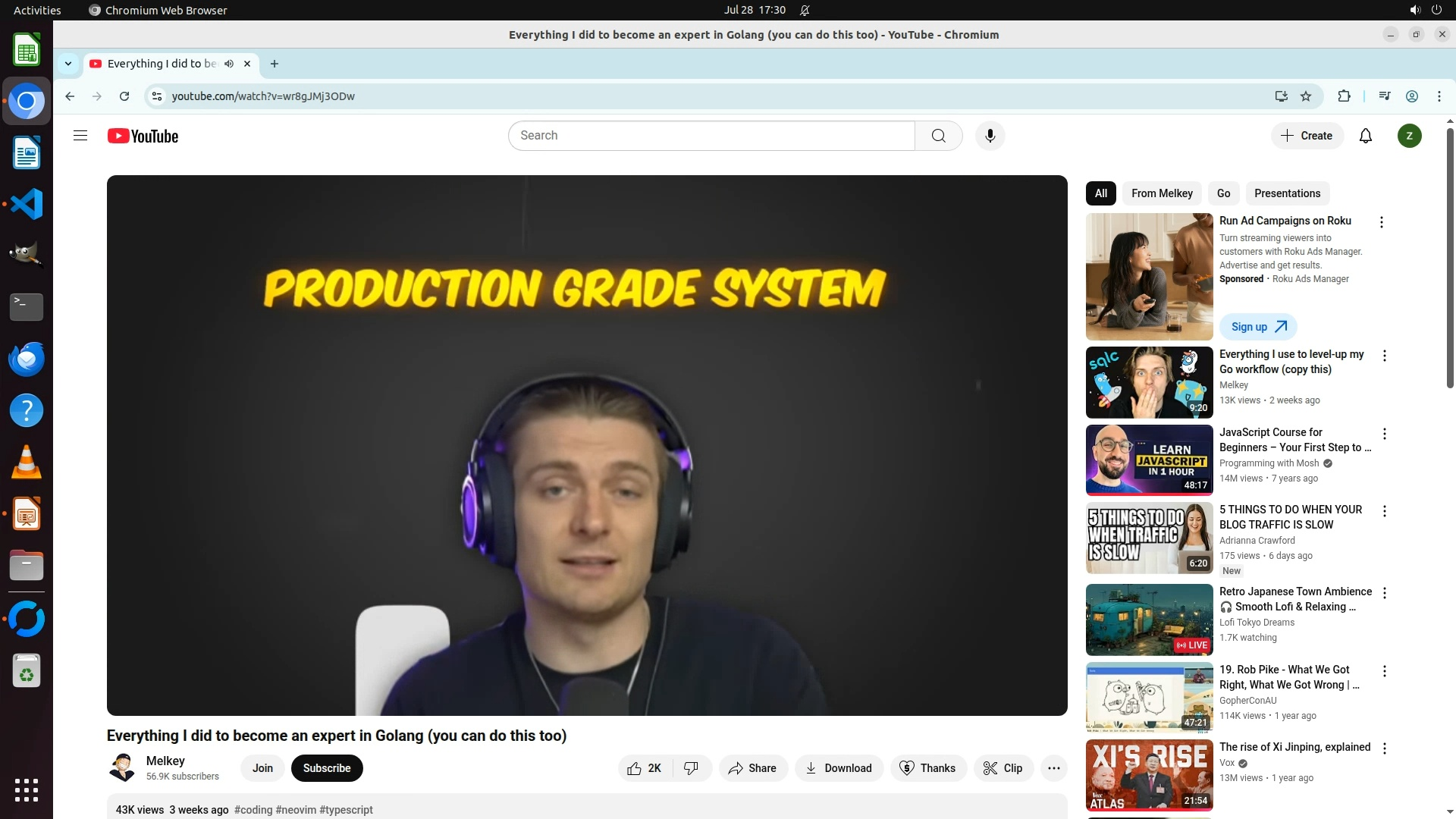Click the search magnifier button

pos(938,136)
